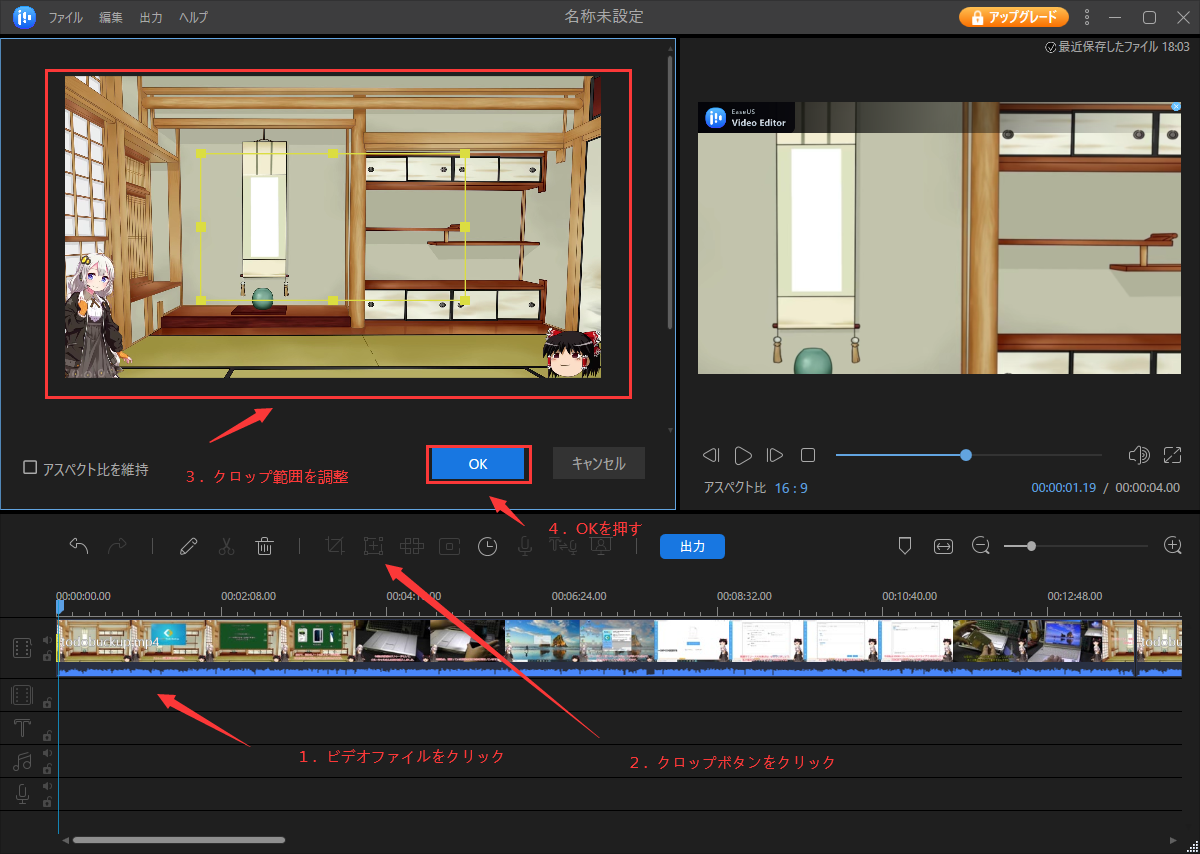Image resolution: width=1200 pixels, height=854 pixels.
Task: Delete clip with the trash icon
Action: pos(264,546)
